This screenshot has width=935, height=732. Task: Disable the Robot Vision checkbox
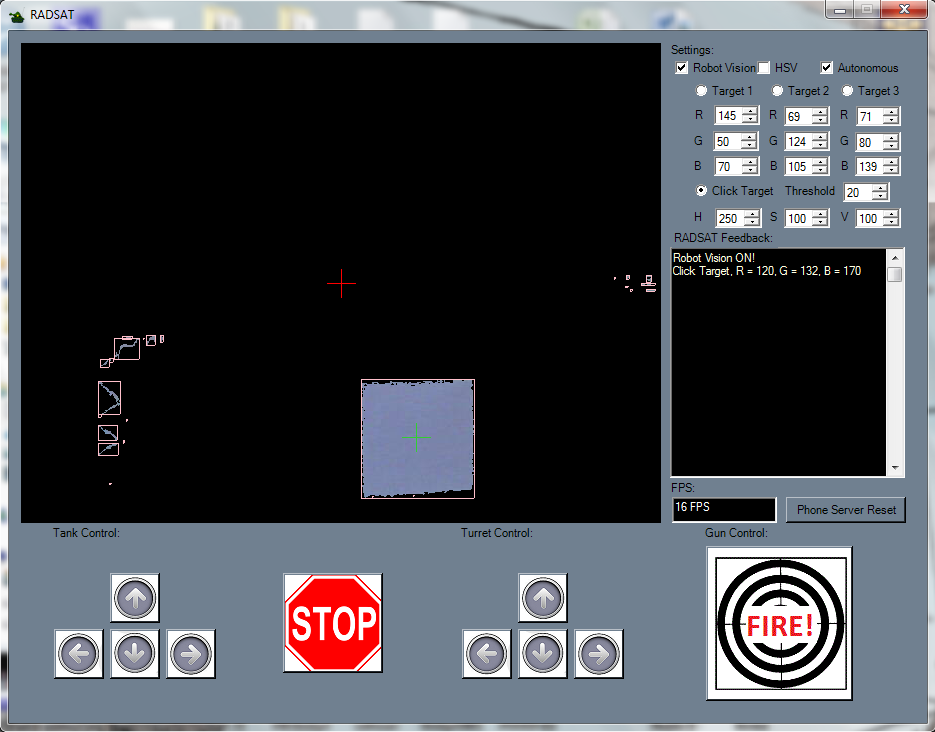(682, 68)
